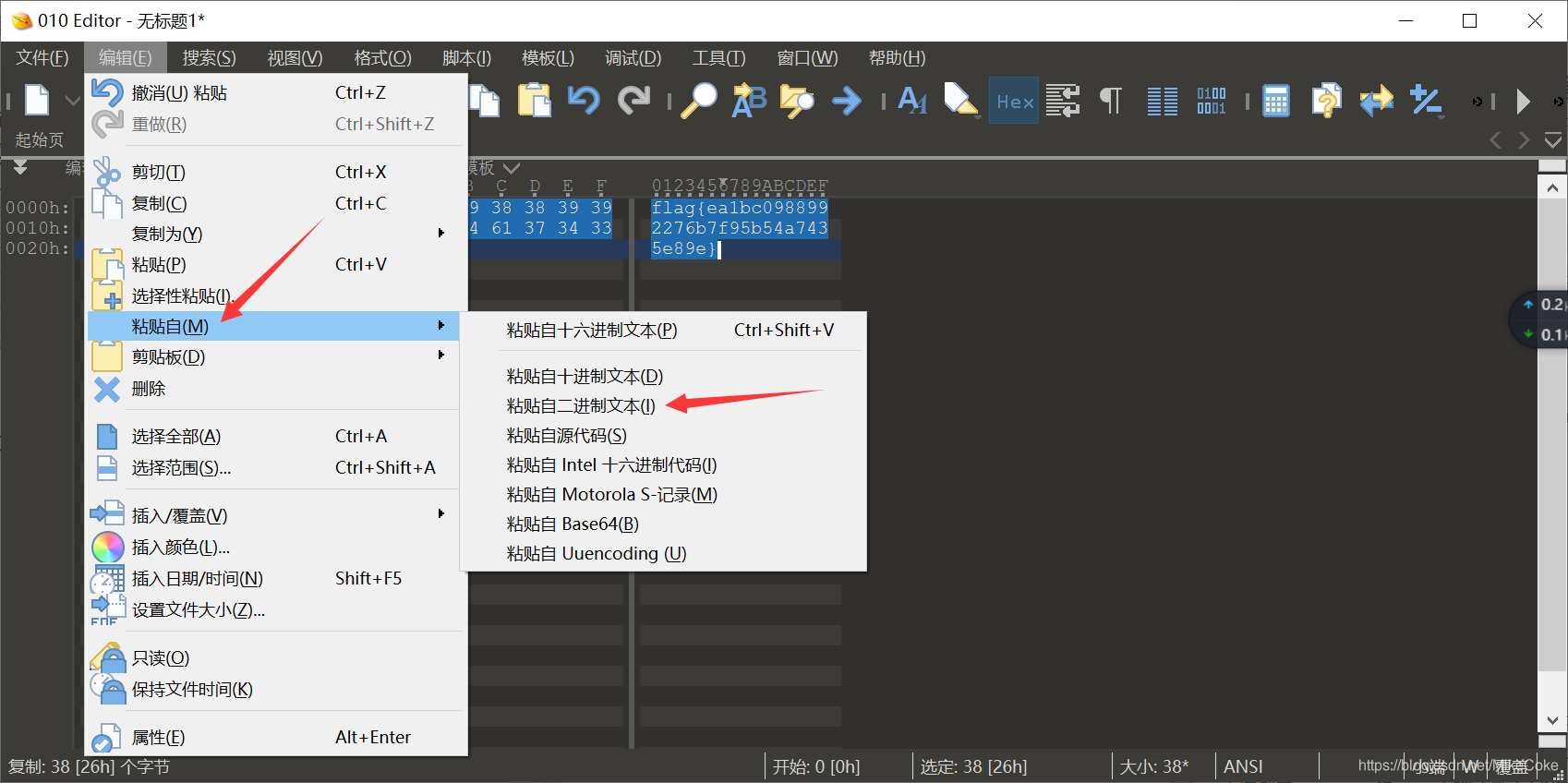Toggle 保持文件时间(K) option
Viewport: 1568px width, 783px height.
pyautogui.click(x=276, y=689)
